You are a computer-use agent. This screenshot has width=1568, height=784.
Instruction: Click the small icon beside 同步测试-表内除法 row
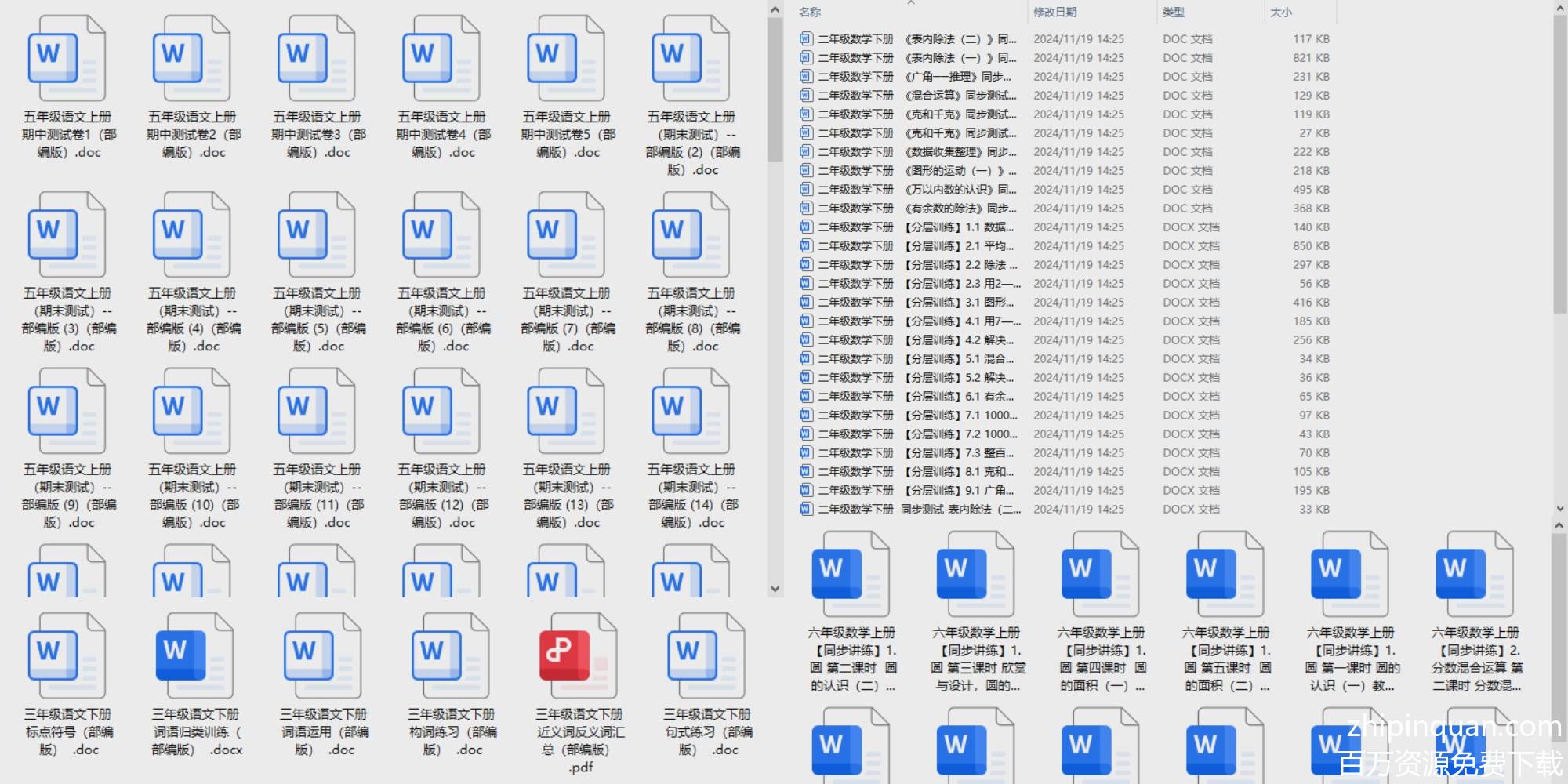806,509
